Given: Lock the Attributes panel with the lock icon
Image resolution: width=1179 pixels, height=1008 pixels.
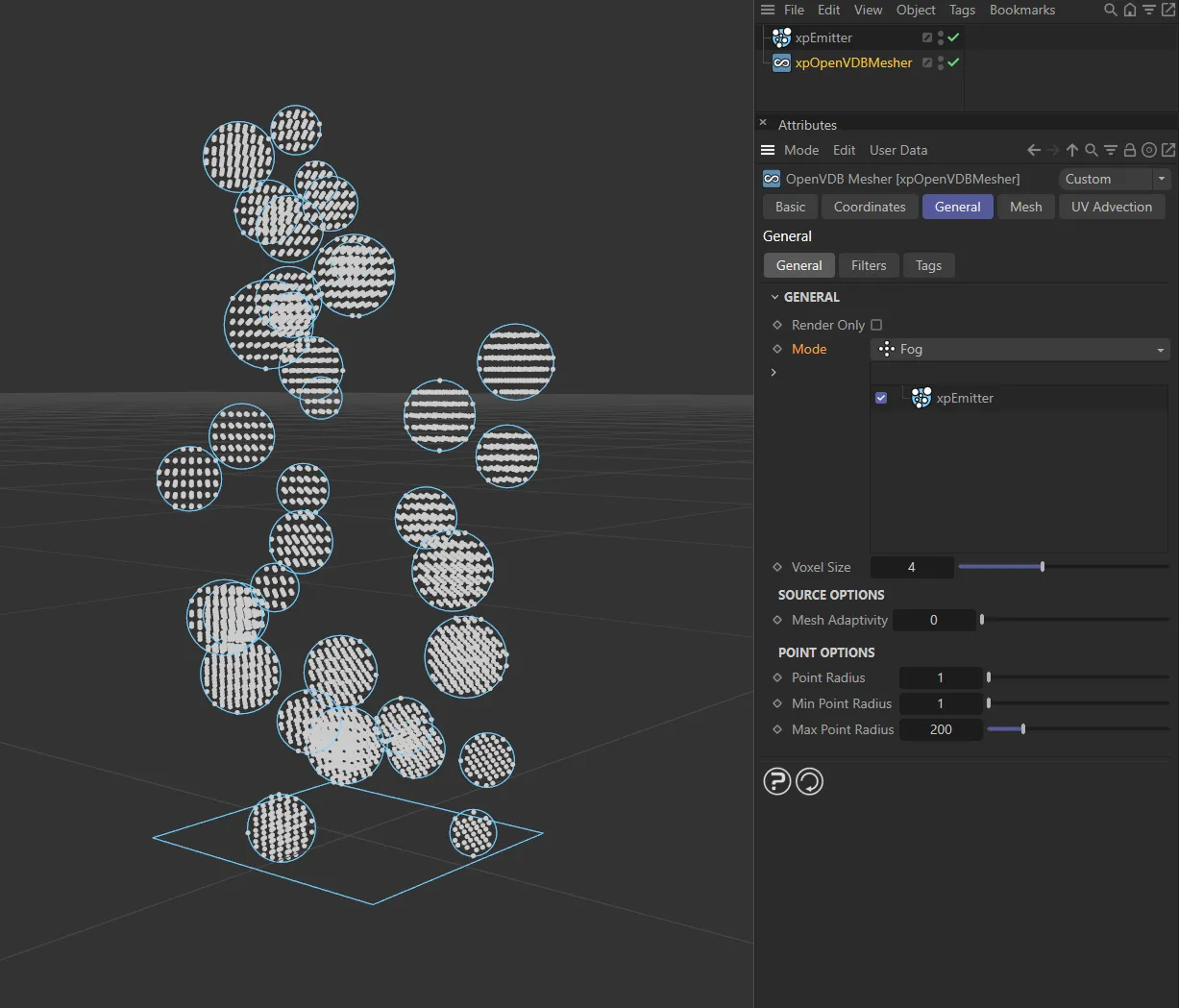Looking at the screenshot, I should (1130, 151).
